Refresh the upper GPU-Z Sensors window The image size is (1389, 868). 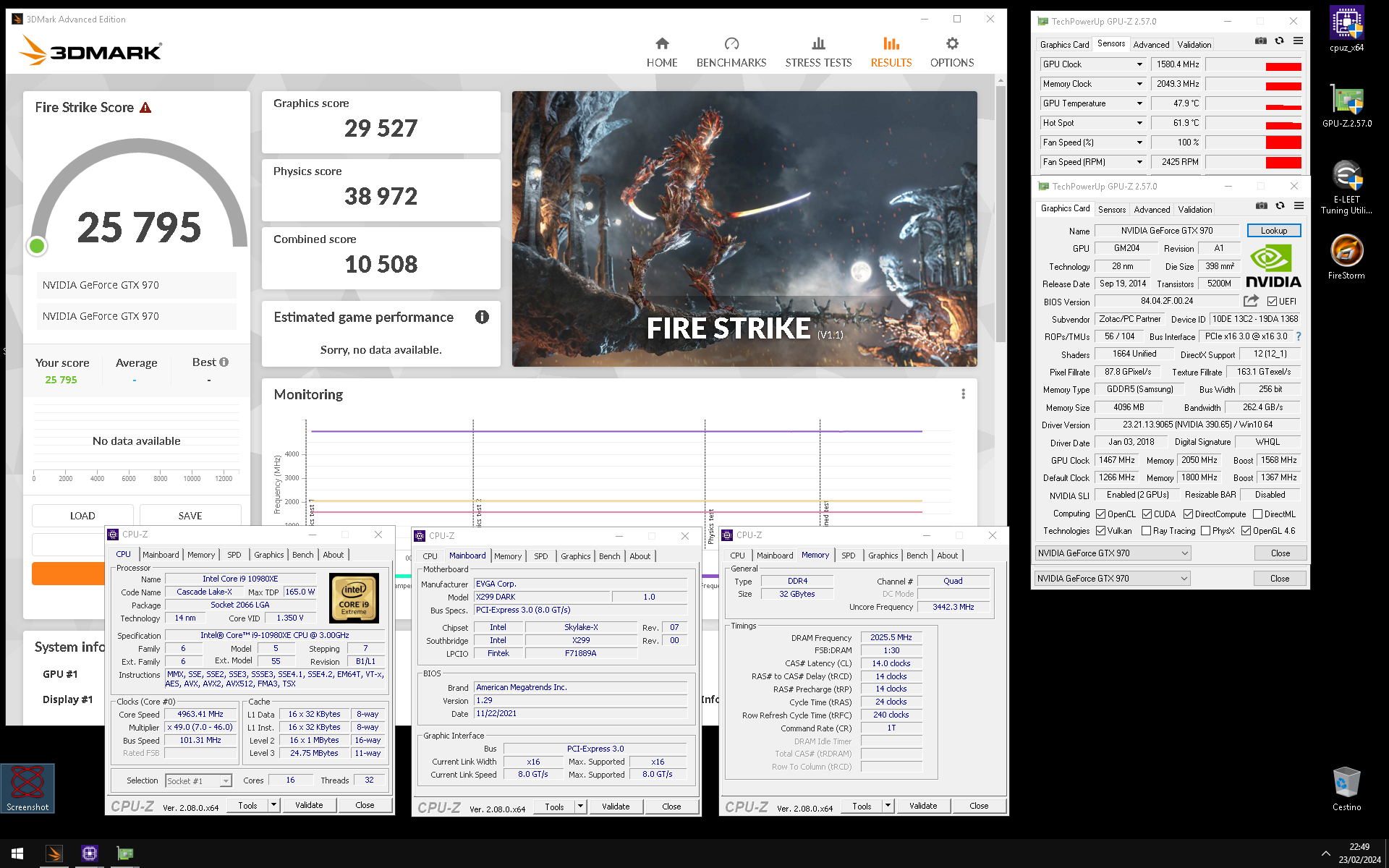tap(1279, 41)
